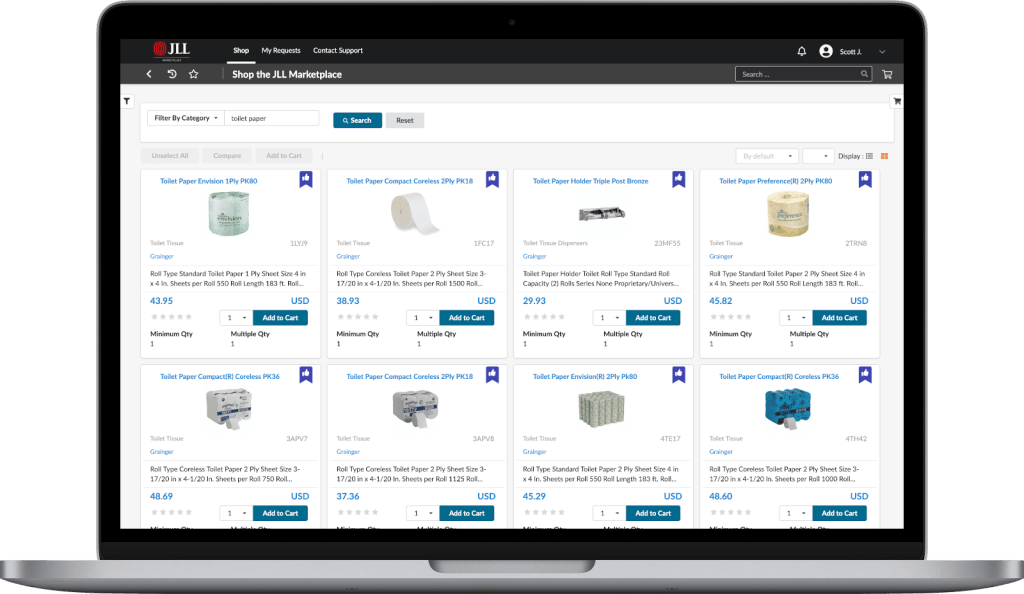Open the shopping cart in the header
Screen dimensions: 1024x594
[887, 74]
